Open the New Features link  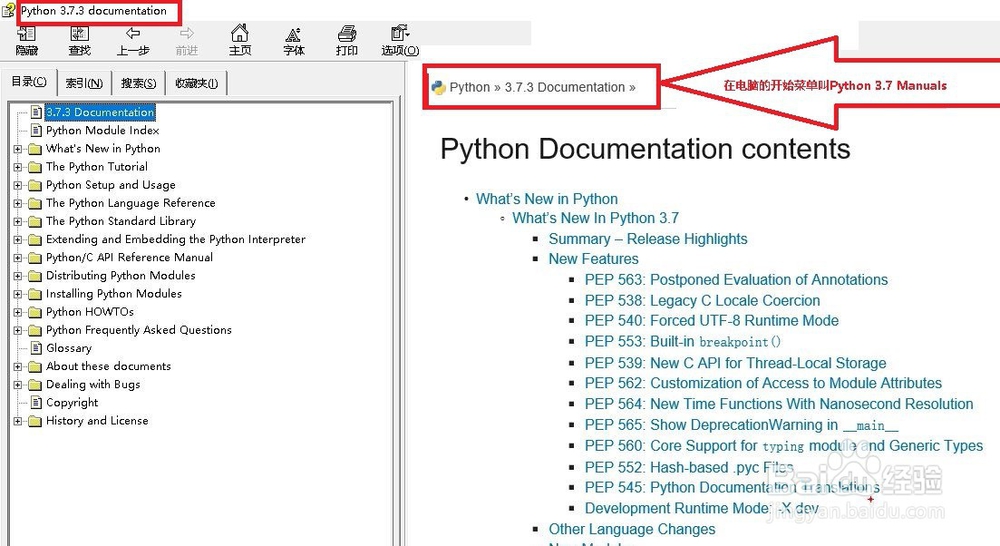click(x=593, y=259)
